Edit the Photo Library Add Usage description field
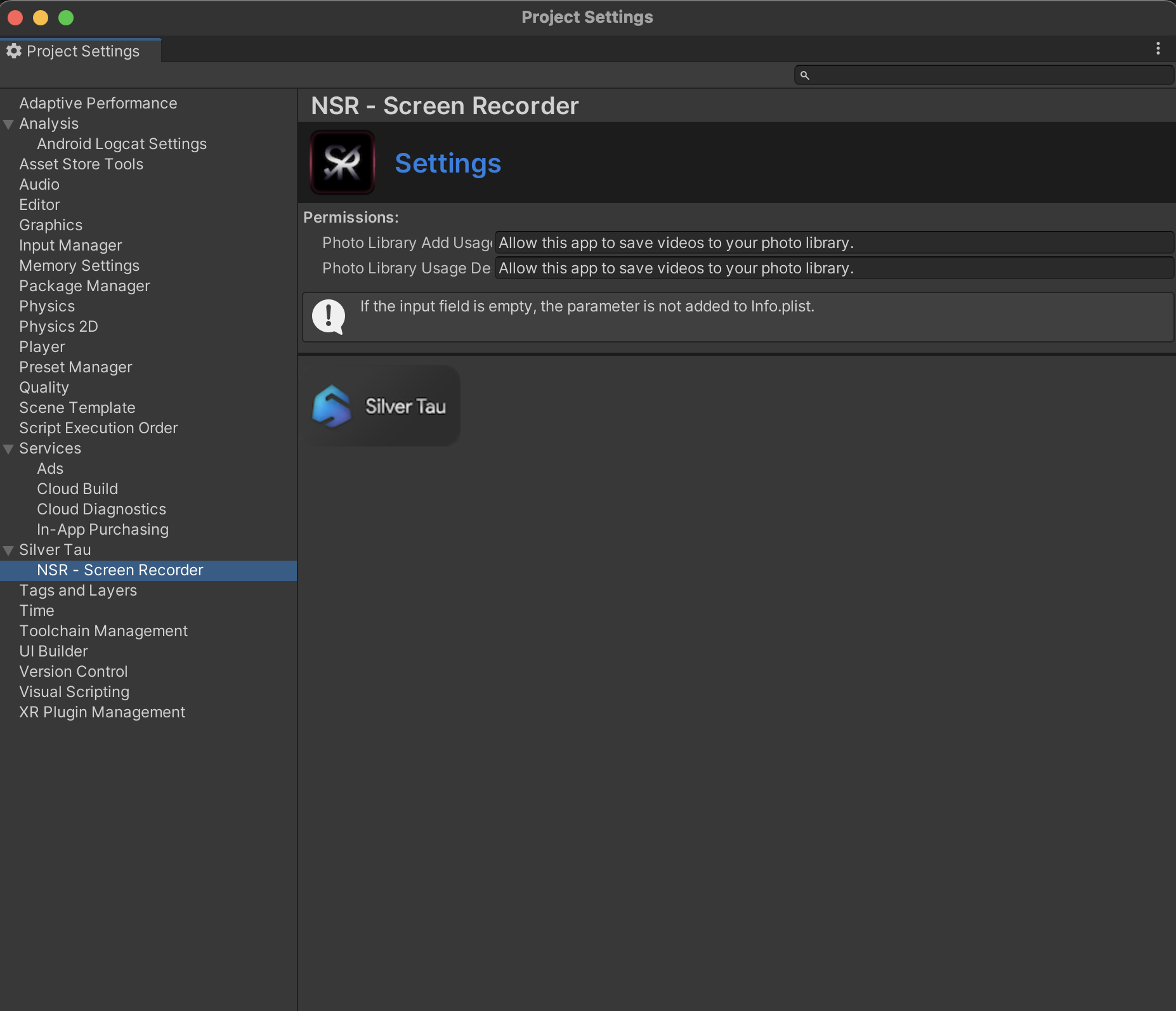The image size is (1176, 1011). [x=834, y=243]
